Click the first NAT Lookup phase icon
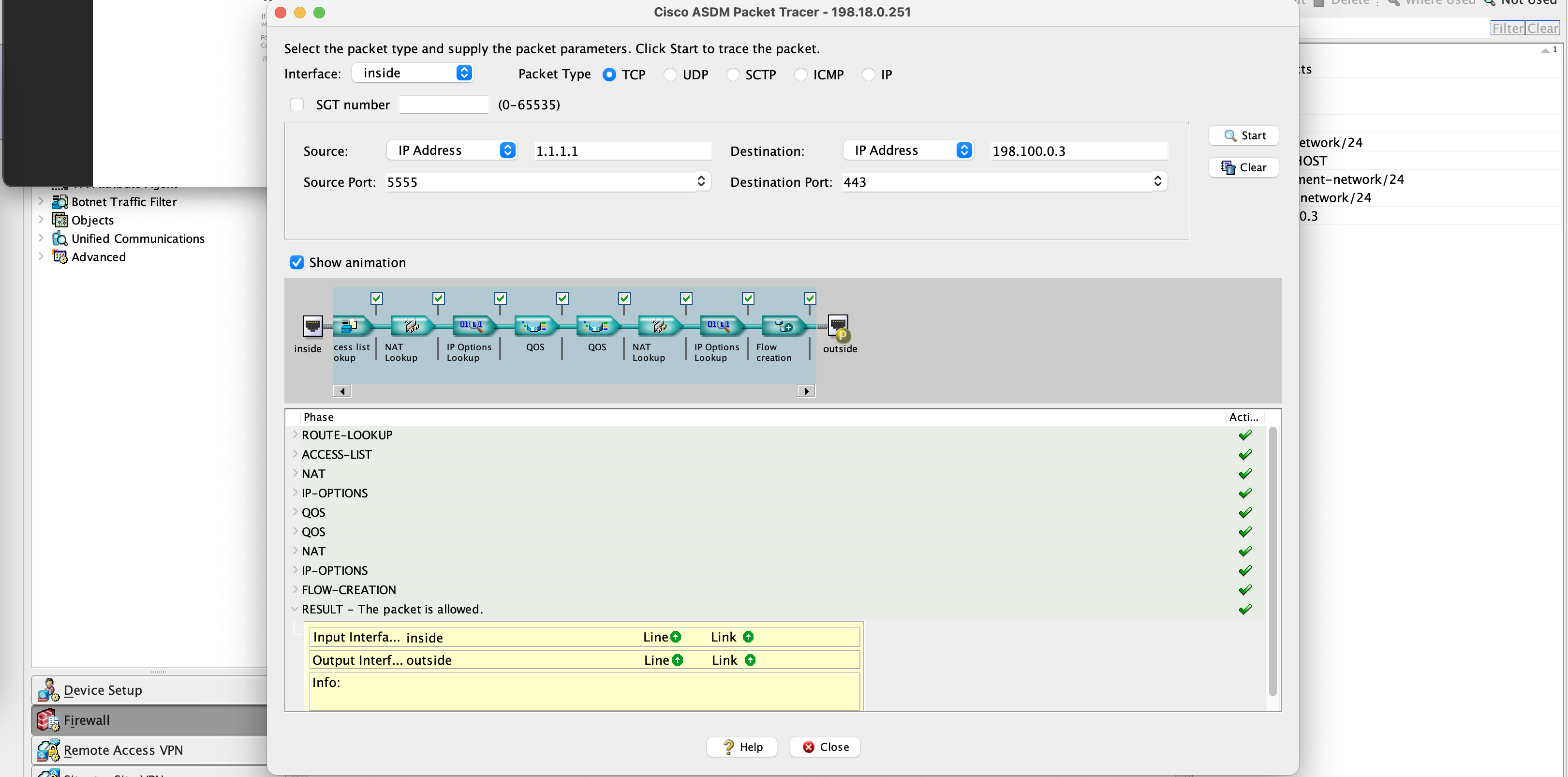 (411, 327)
